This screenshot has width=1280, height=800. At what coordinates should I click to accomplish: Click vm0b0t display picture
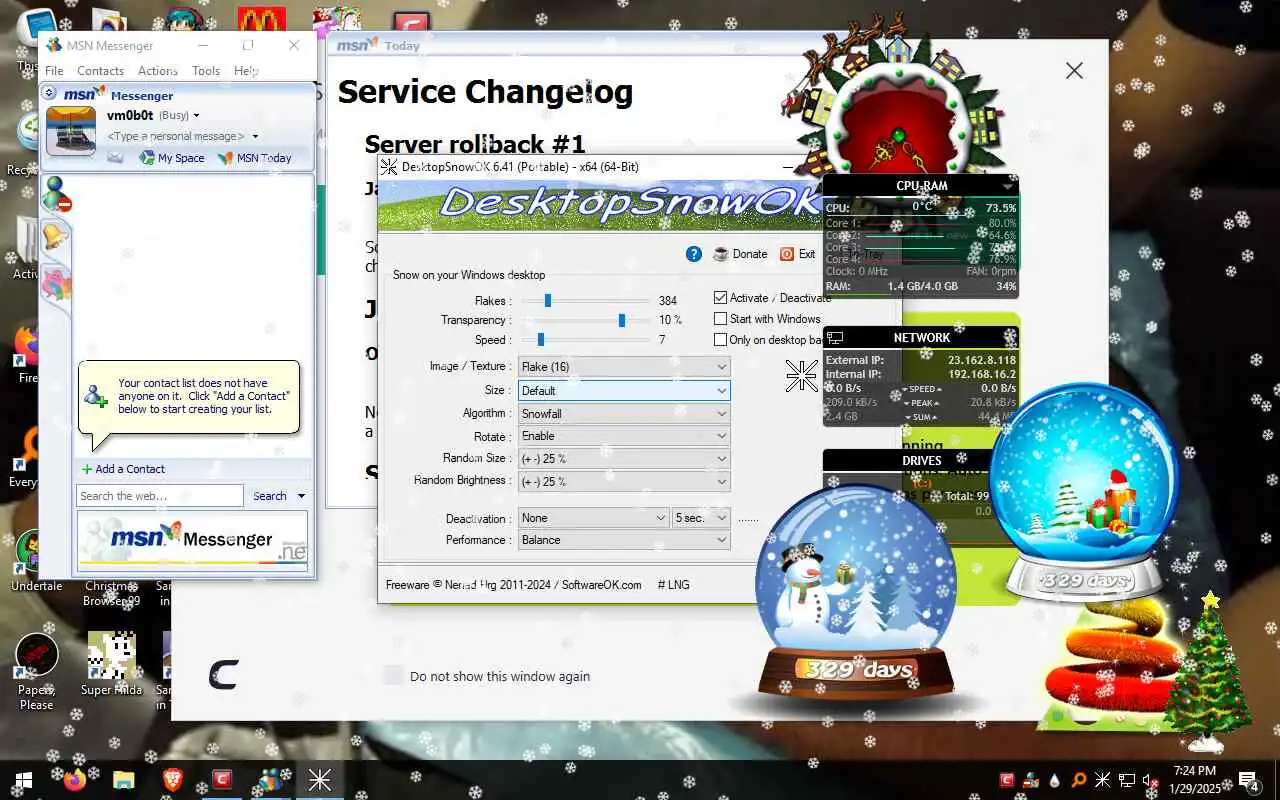pos(71,131)
